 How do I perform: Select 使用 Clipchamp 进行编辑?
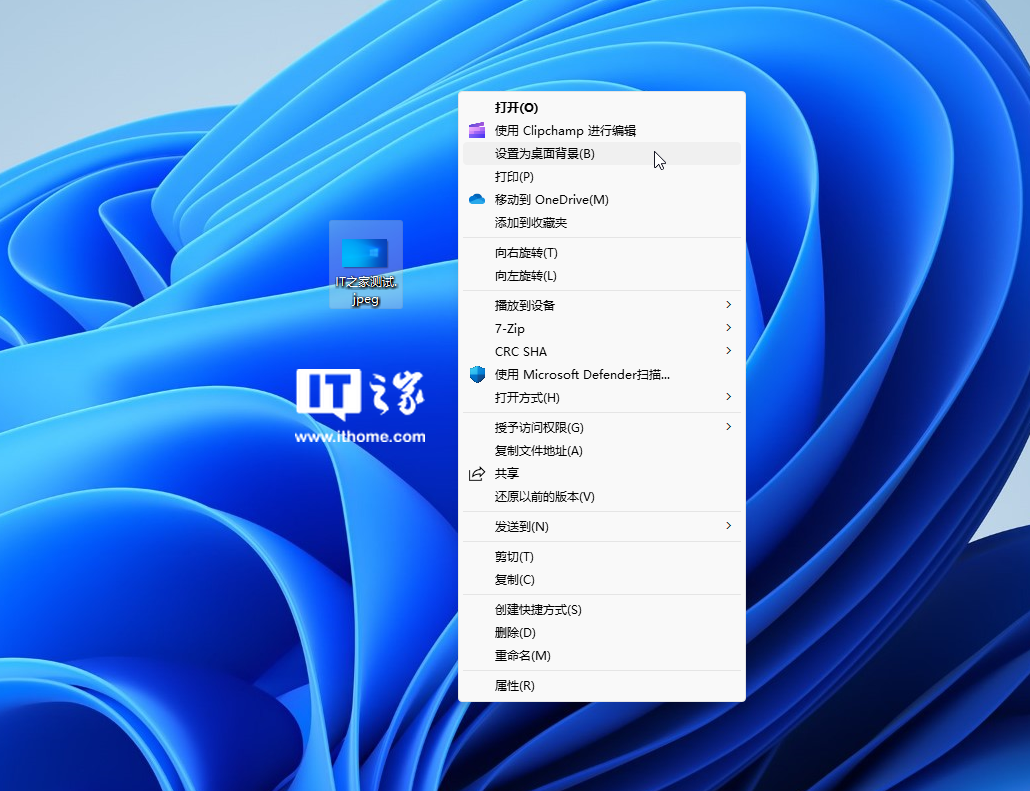(602, 131)
